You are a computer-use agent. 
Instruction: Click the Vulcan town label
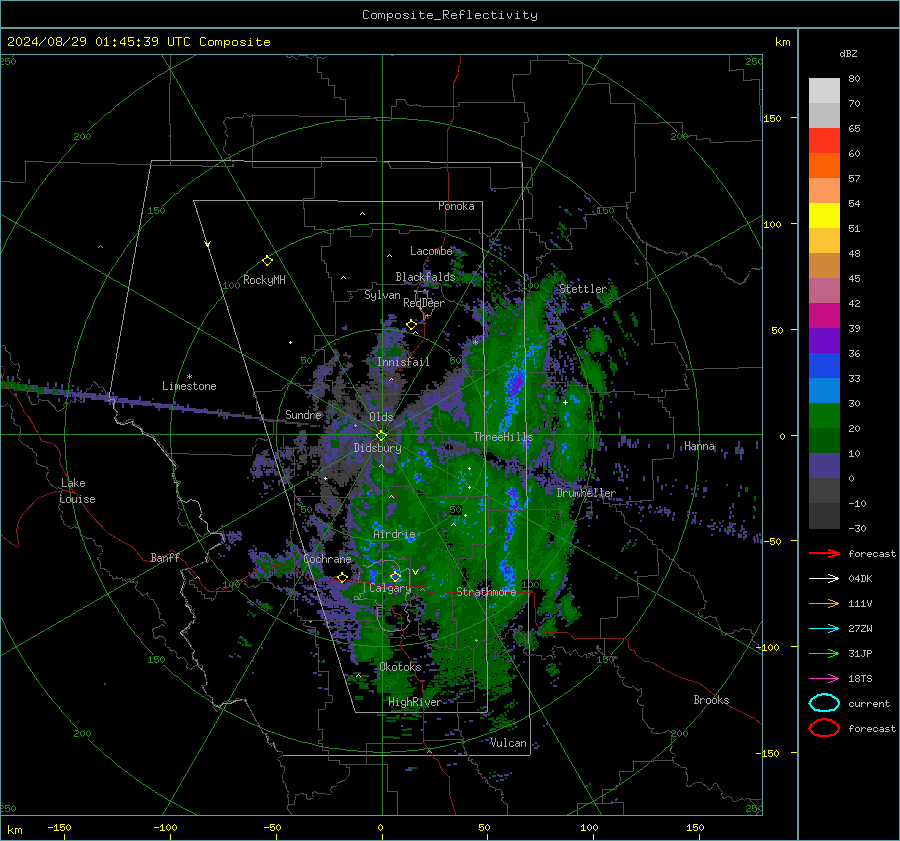coord(508,743)
